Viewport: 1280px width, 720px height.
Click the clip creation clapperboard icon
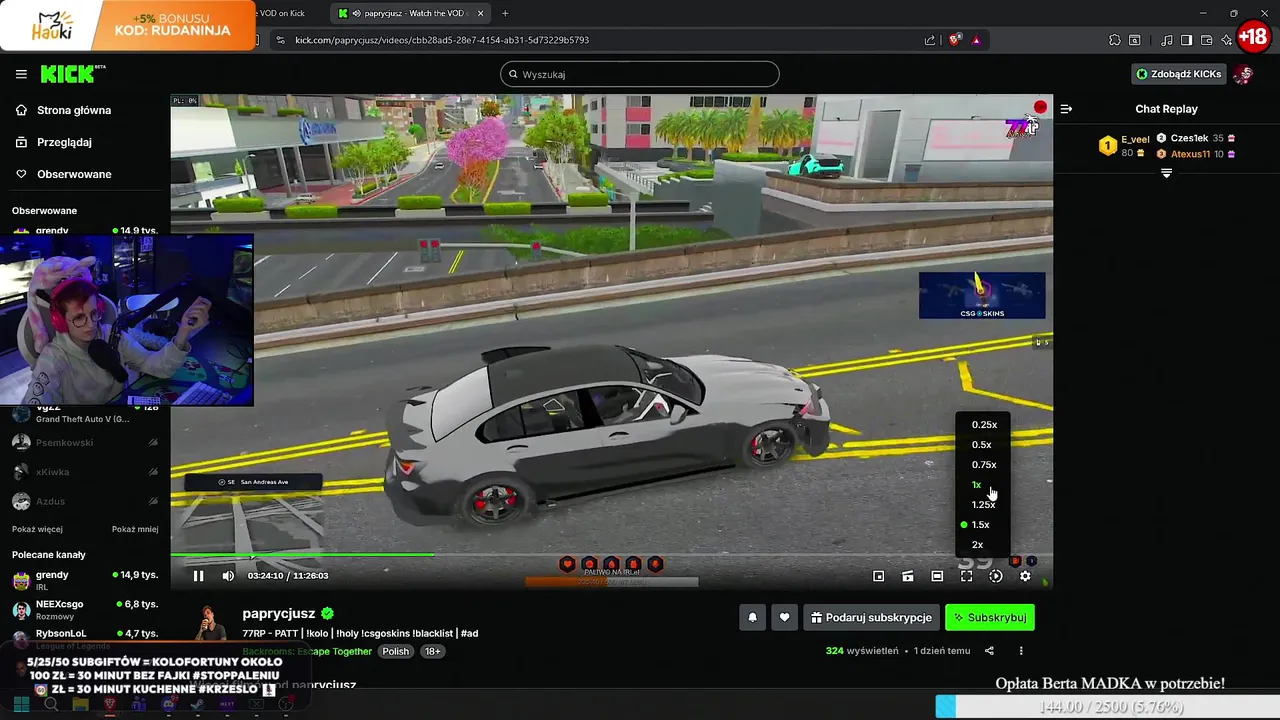coord(908,576)
